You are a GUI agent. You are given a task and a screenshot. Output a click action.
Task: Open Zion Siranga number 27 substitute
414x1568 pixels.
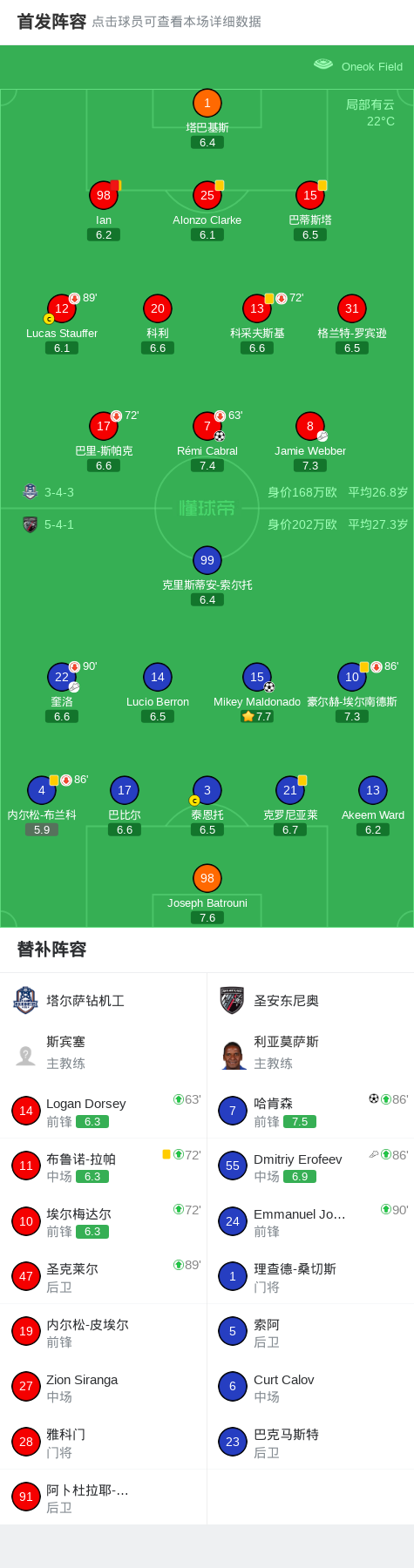coord(104,1387)
